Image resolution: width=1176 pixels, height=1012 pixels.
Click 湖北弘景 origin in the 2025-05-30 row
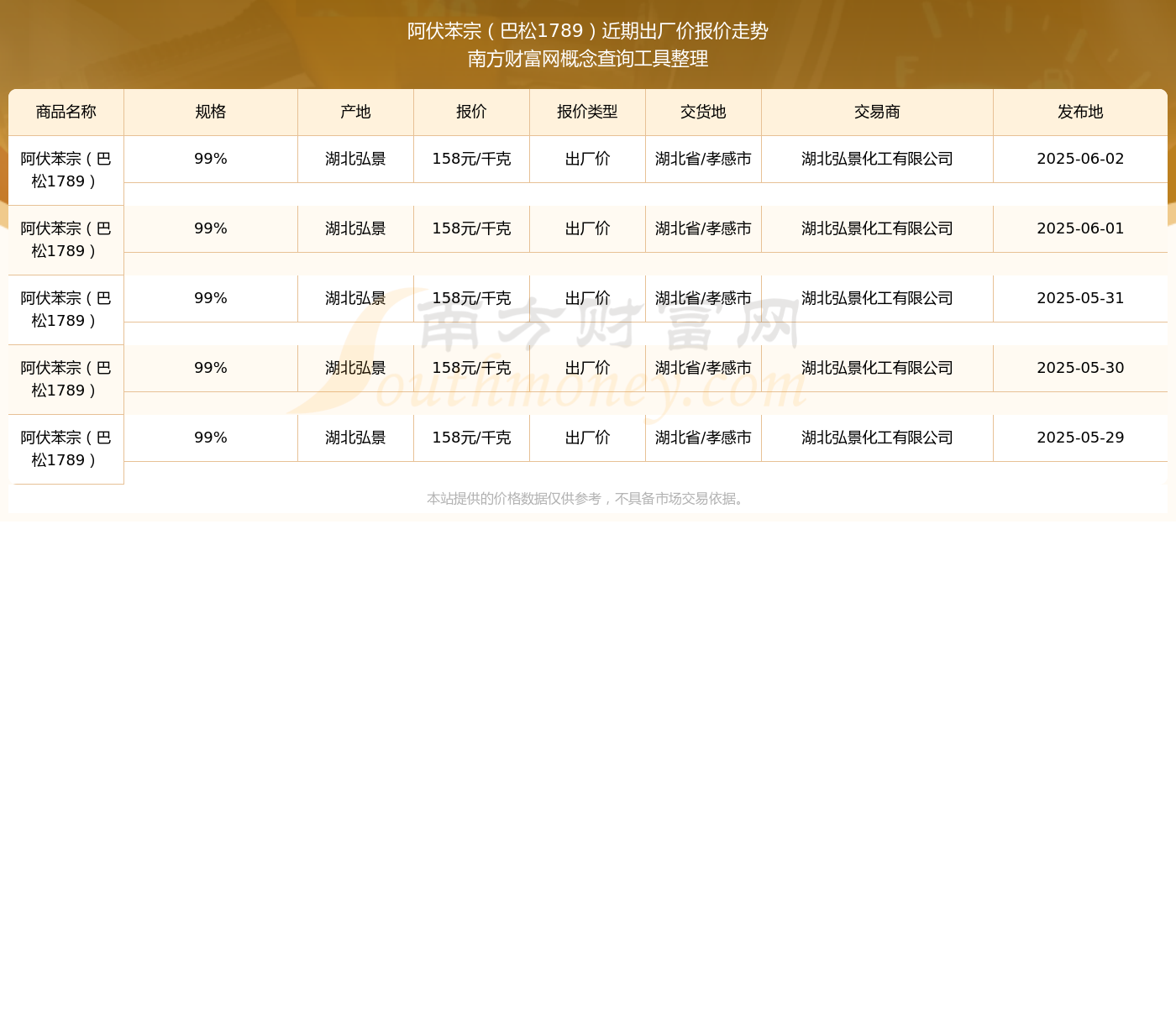(x=355, y=368)
